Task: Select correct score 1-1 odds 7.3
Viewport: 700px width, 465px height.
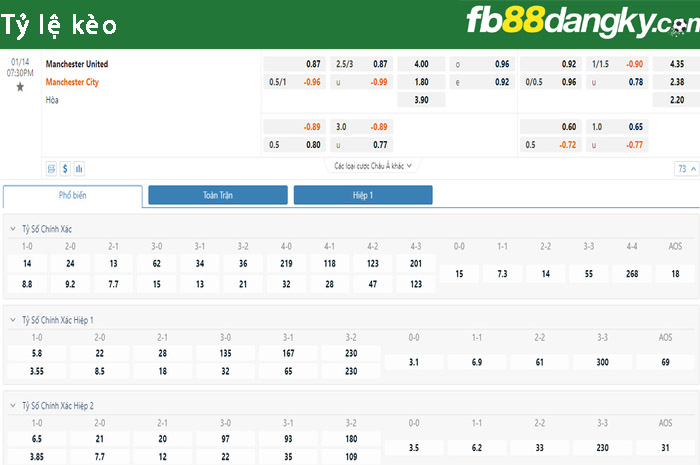Action: click(502, 274)
